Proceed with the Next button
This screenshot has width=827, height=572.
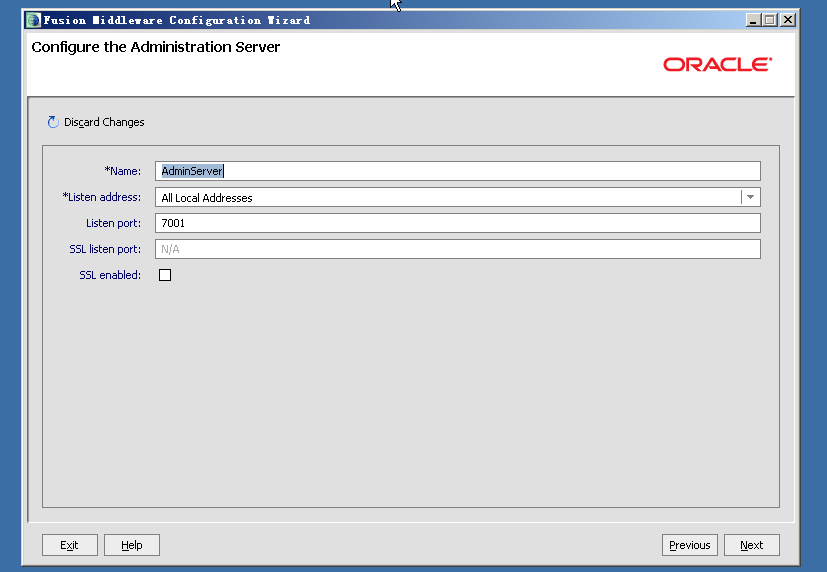click(x=752, y=545)
